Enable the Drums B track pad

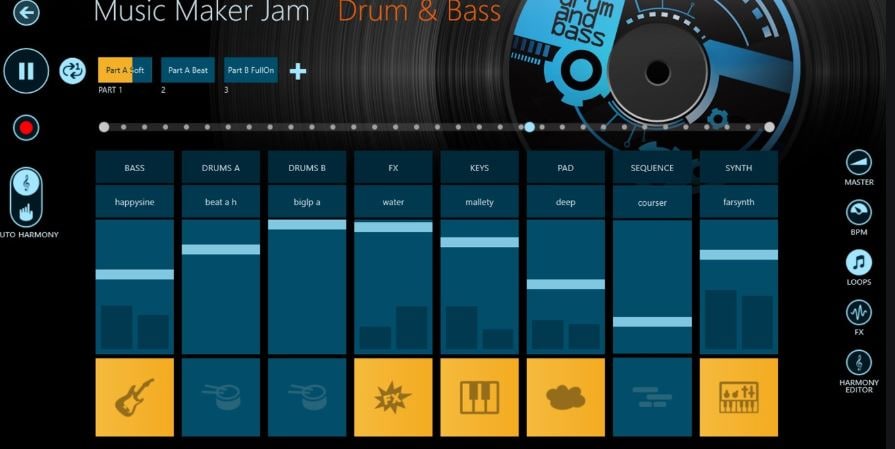point(307,397)
